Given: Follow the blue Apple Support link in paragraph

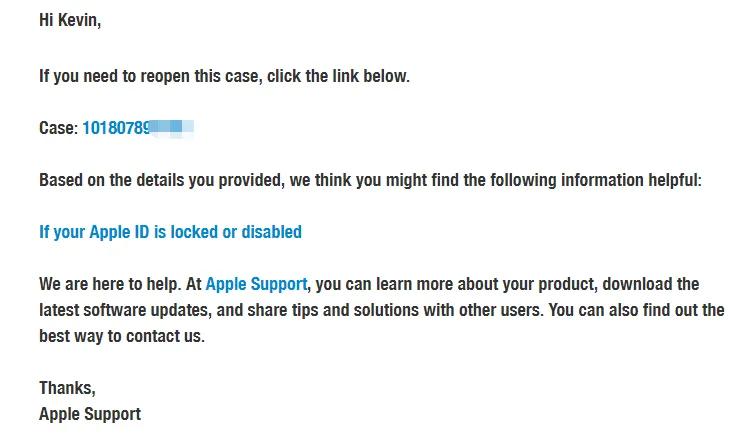Looking at the screenshot, I should (x=256, y=284).
